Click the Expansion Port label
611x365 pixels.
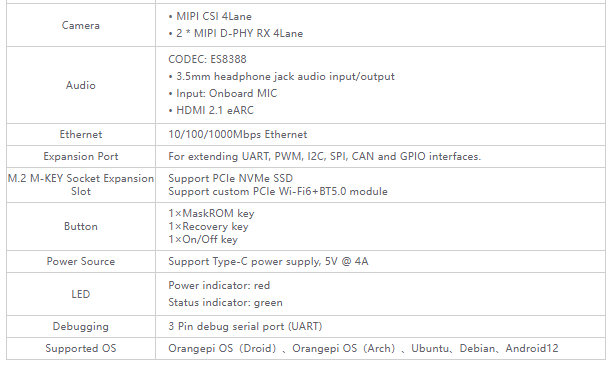click(81, 156)
